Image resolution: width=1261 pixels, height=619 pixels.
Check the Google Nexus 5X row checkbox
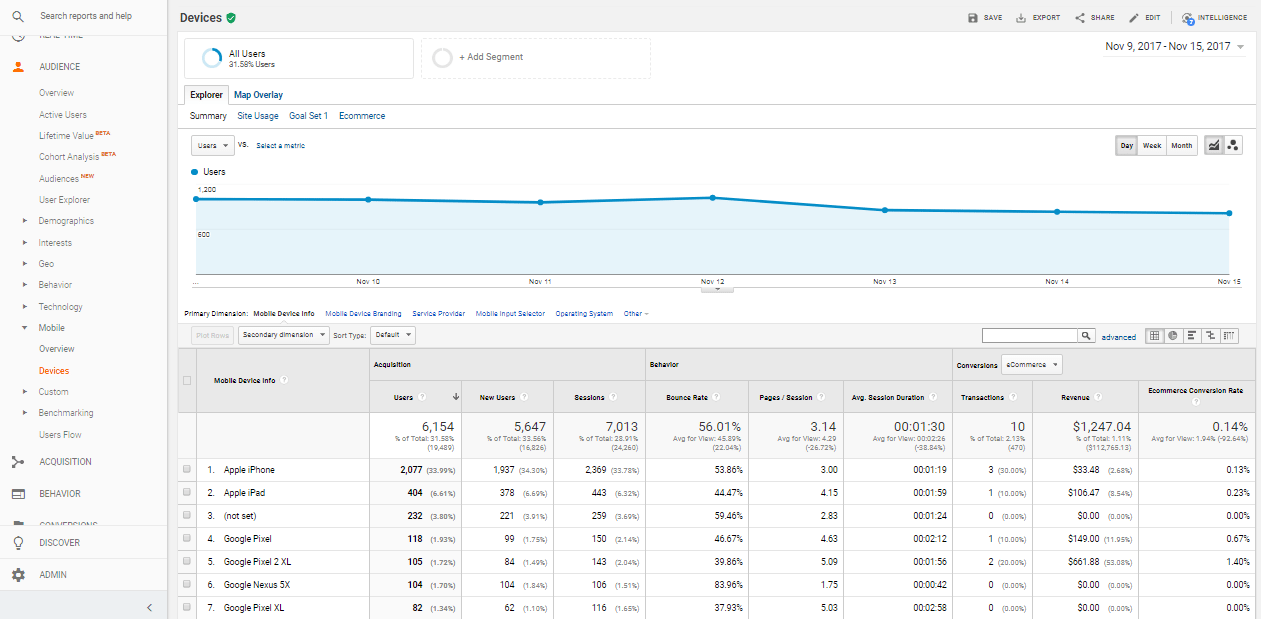pos(187,585)
